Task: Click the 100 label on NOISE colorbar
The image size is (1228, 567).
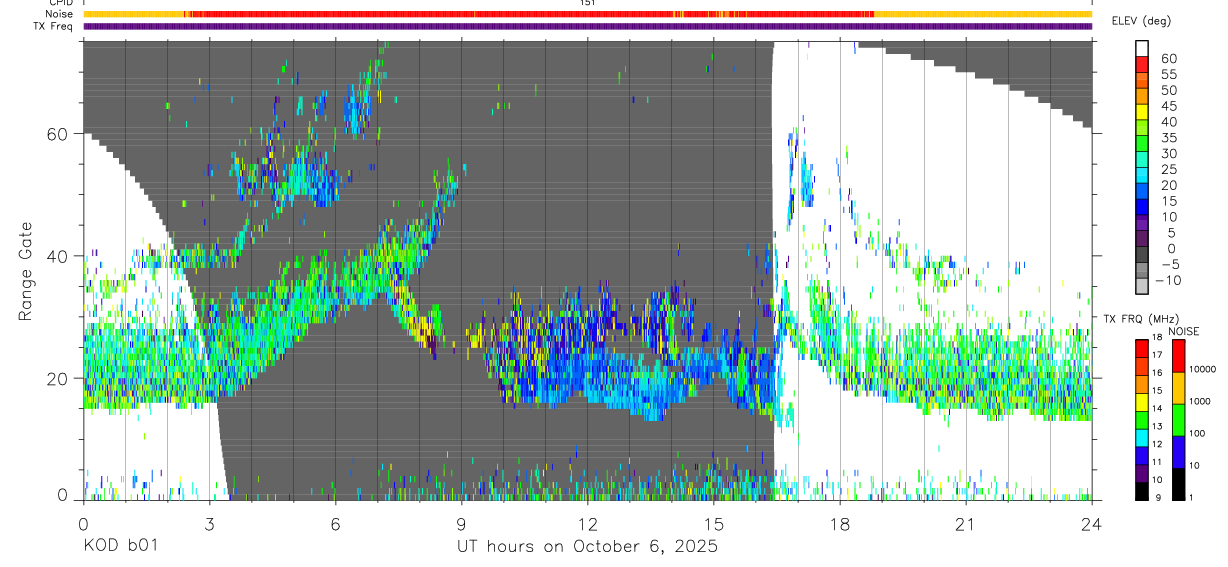Action: 1195,433
